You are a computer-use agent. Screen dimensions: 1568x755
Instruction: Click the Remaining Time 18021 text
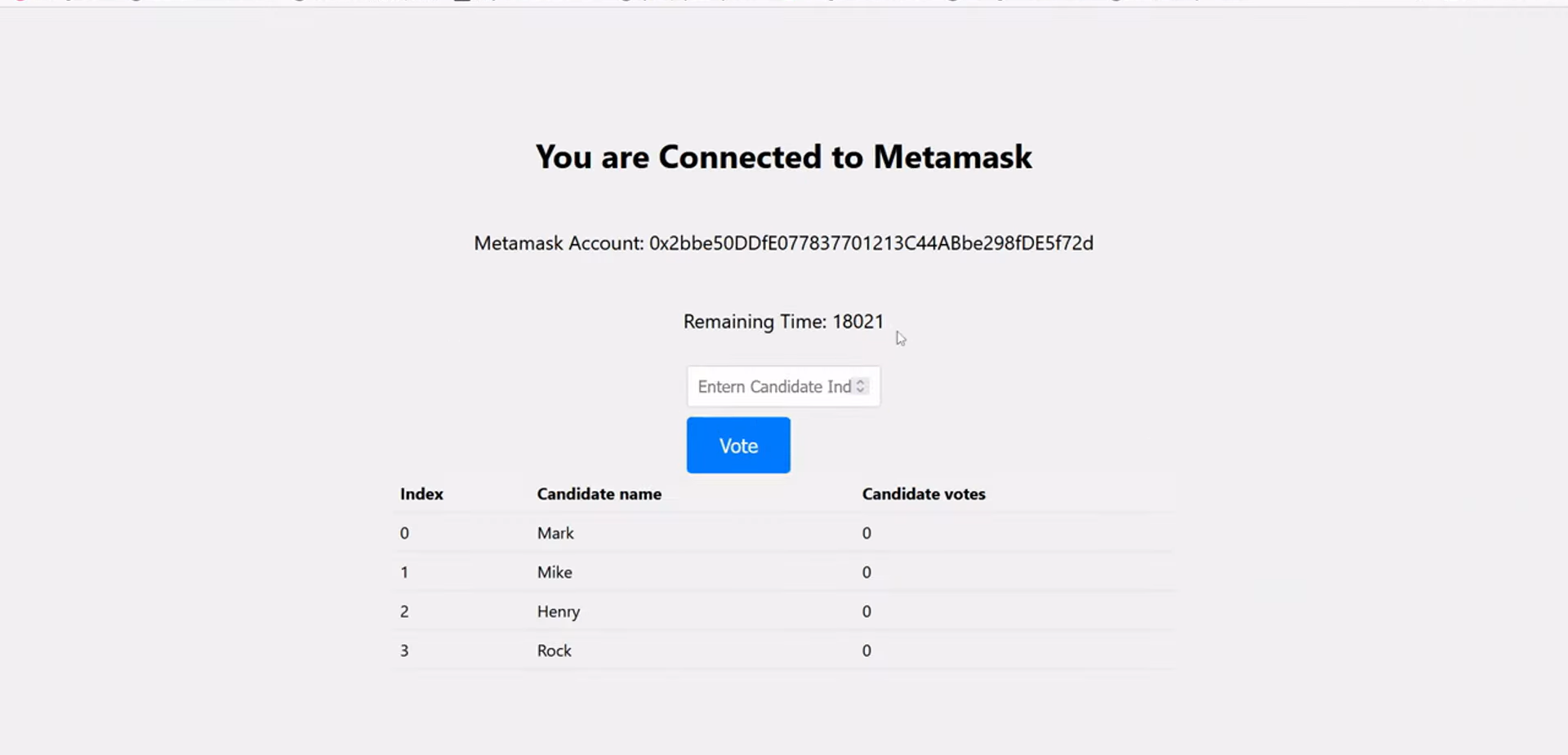(x=783, y=322)
